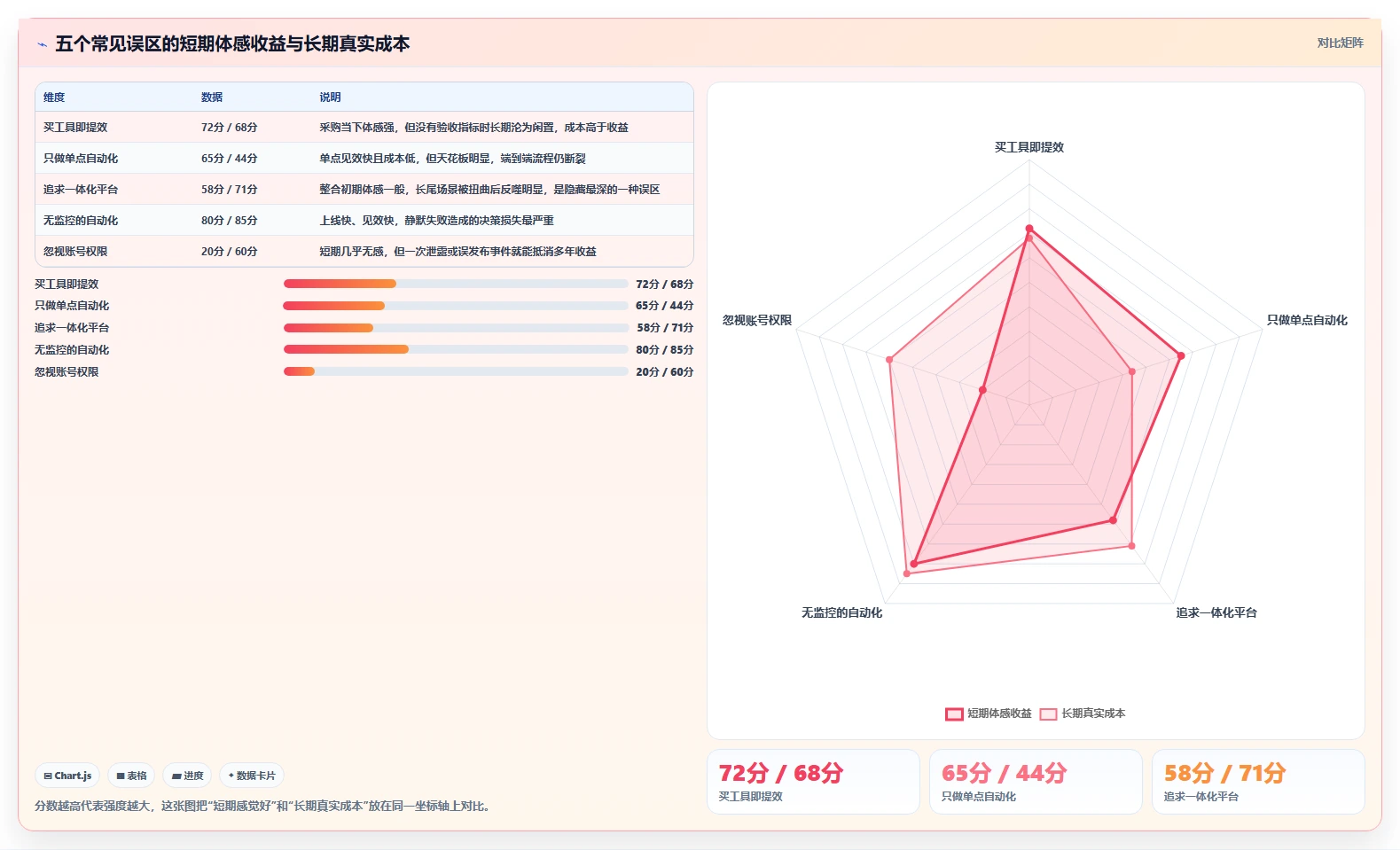Select the 买工具即提效 table row name cell

click(75, 128)
